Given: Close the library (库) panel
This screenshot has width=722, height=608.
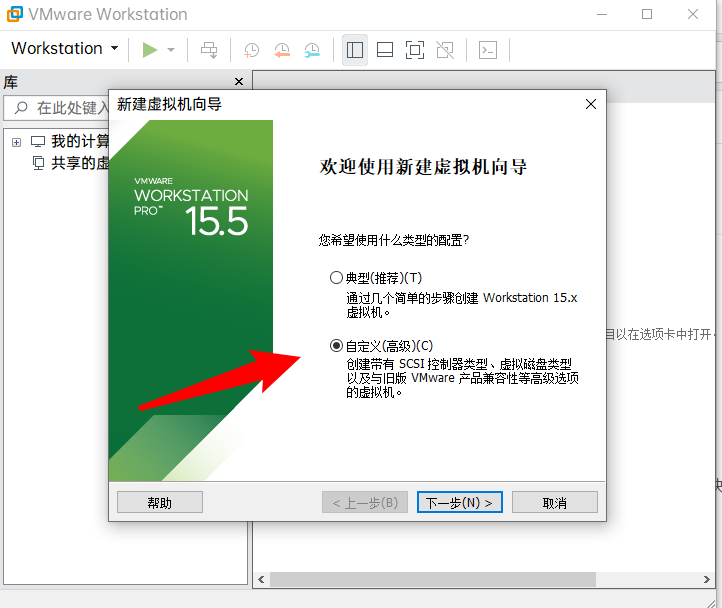Looking at the screenshot, I should pos(239,82).
